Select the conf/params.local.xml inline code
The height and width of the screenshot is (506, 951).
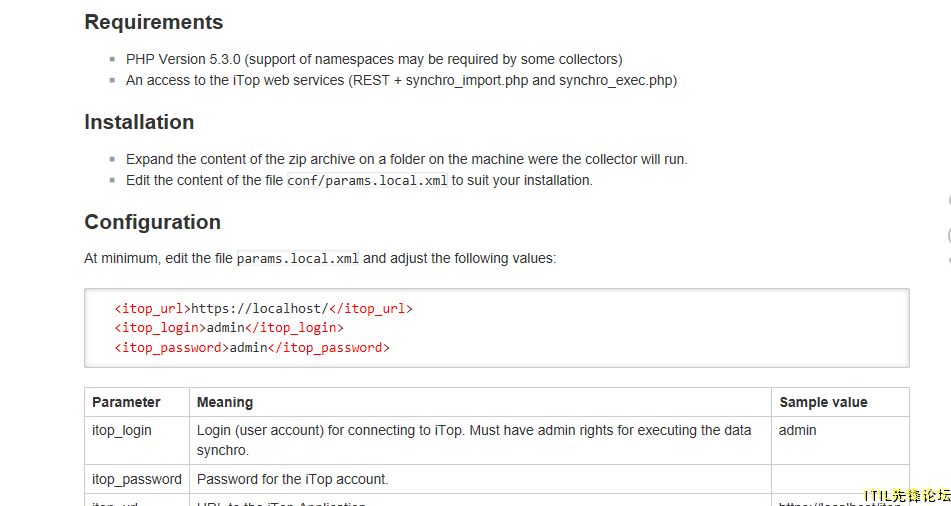coord(367,181)
